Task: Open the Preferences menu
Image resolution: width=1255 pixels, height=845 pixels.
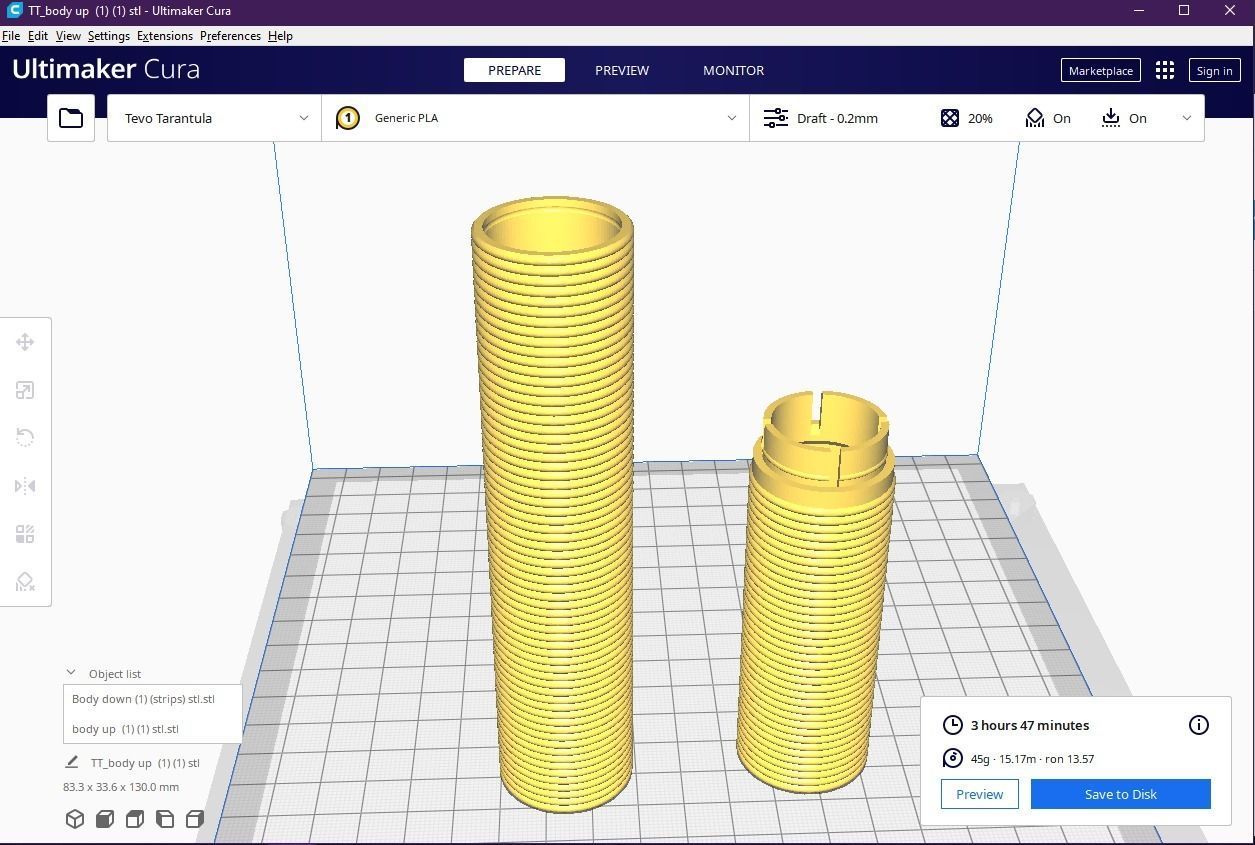Action: 230,36
